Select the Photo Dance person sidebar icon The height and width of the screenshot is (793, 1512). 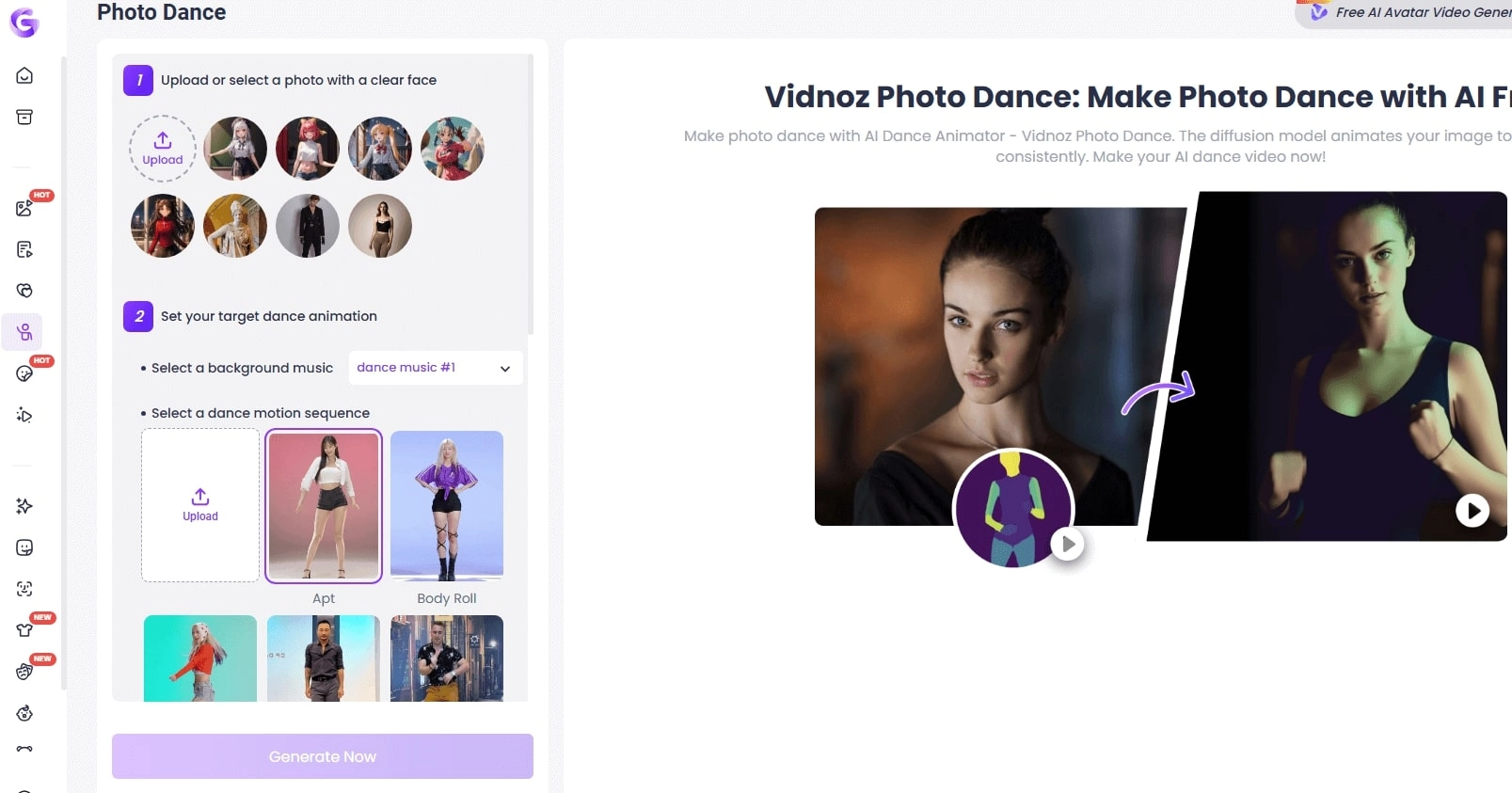(x=24, y=332)
